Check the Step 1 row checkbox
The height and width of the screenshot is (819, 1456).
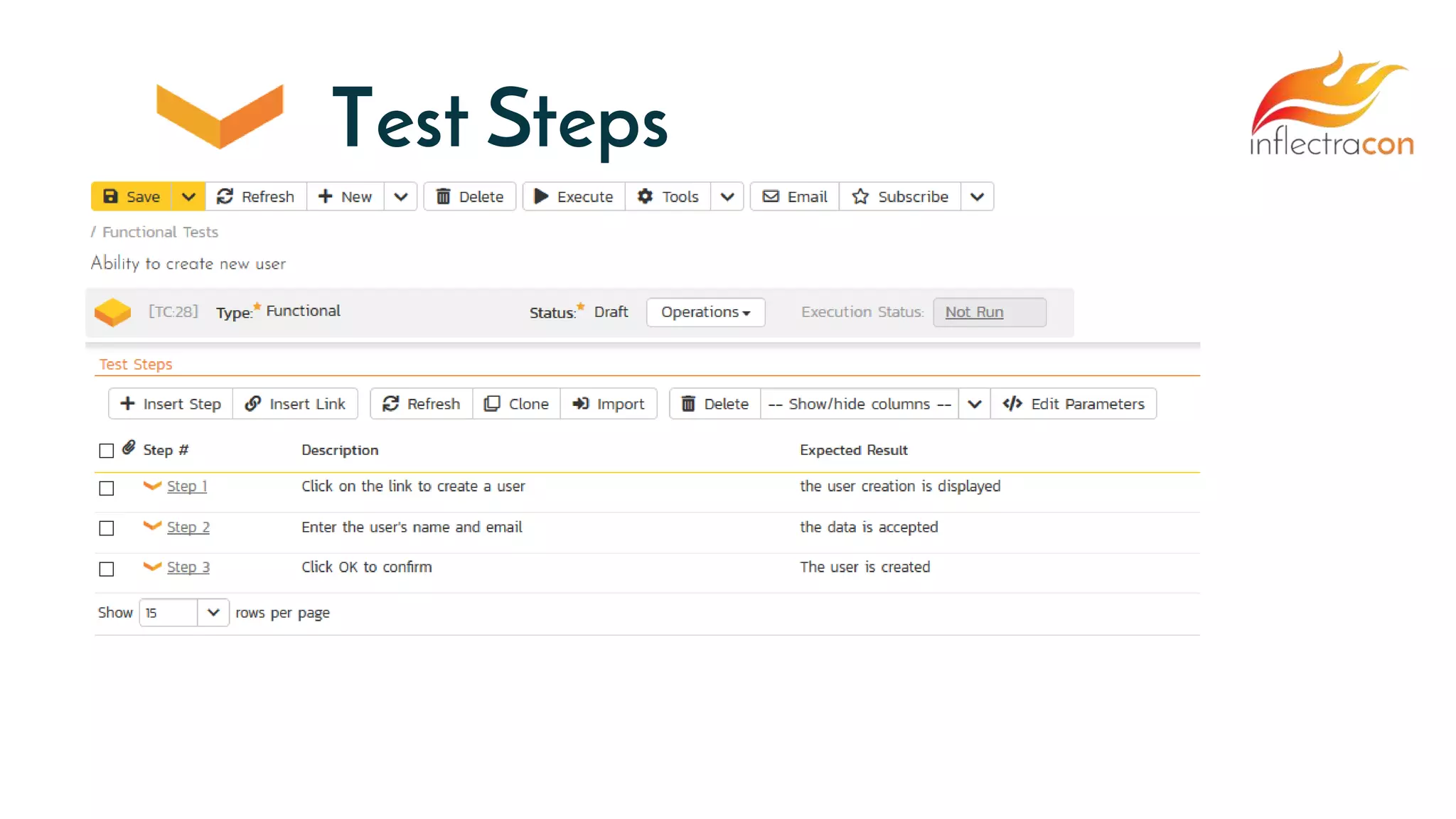point(107,488)
